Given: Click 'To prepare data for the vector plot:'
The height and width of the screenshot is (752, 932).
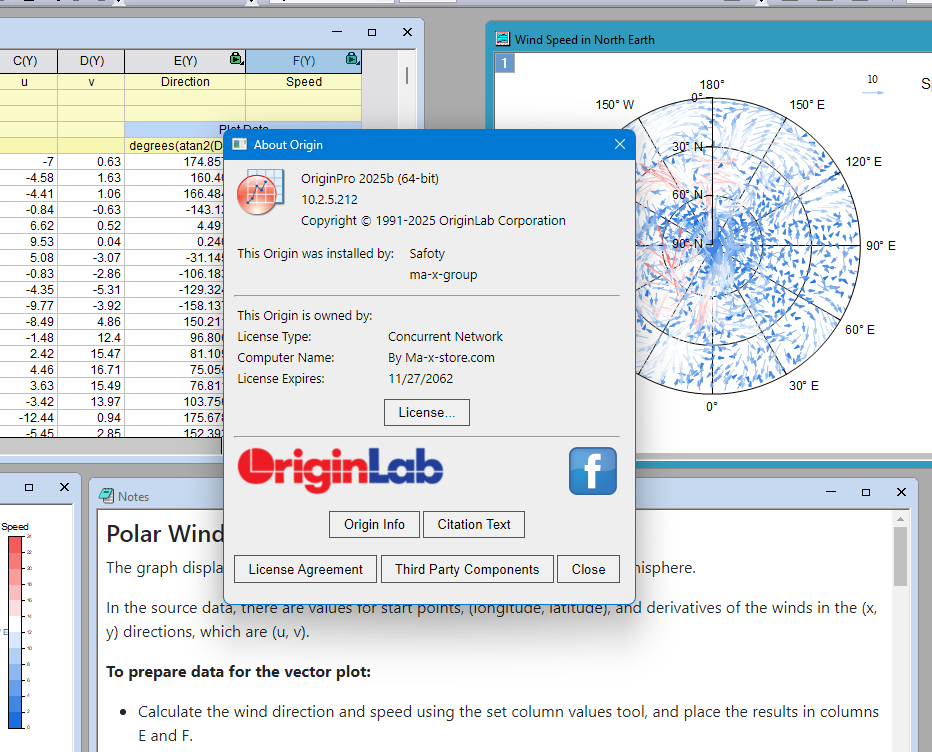Looking at the screenshot, I should 238,672.
